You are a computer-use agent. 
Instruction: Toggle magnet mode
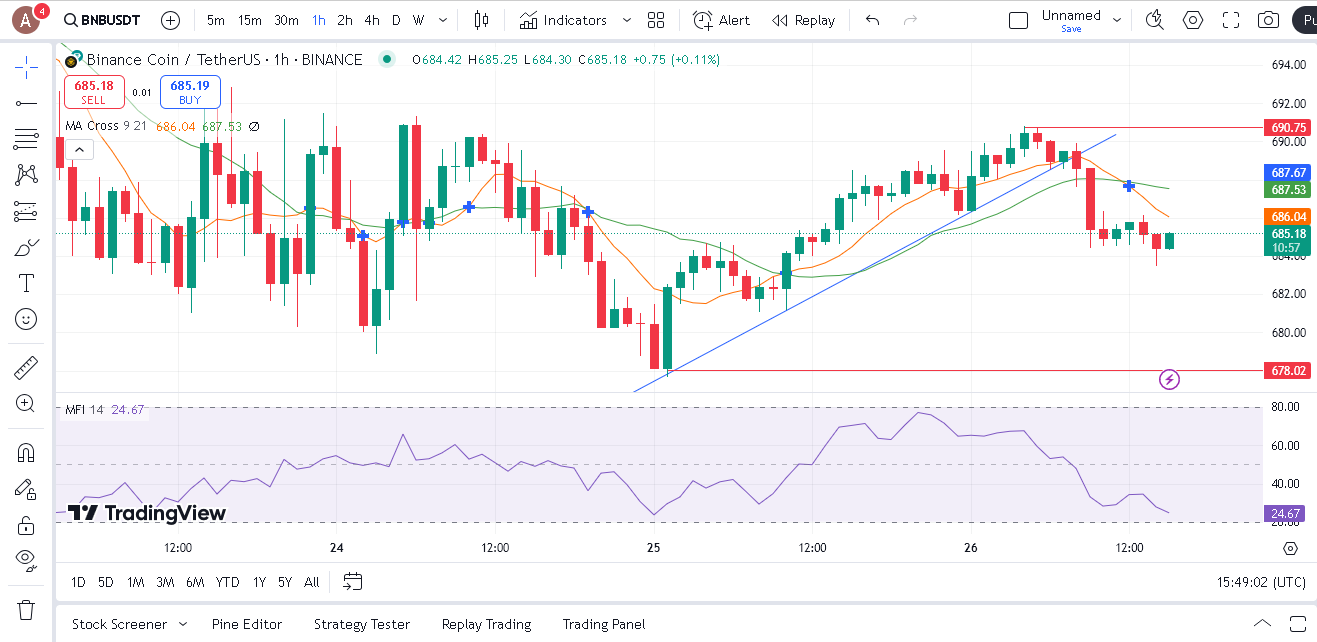(26, 452)
